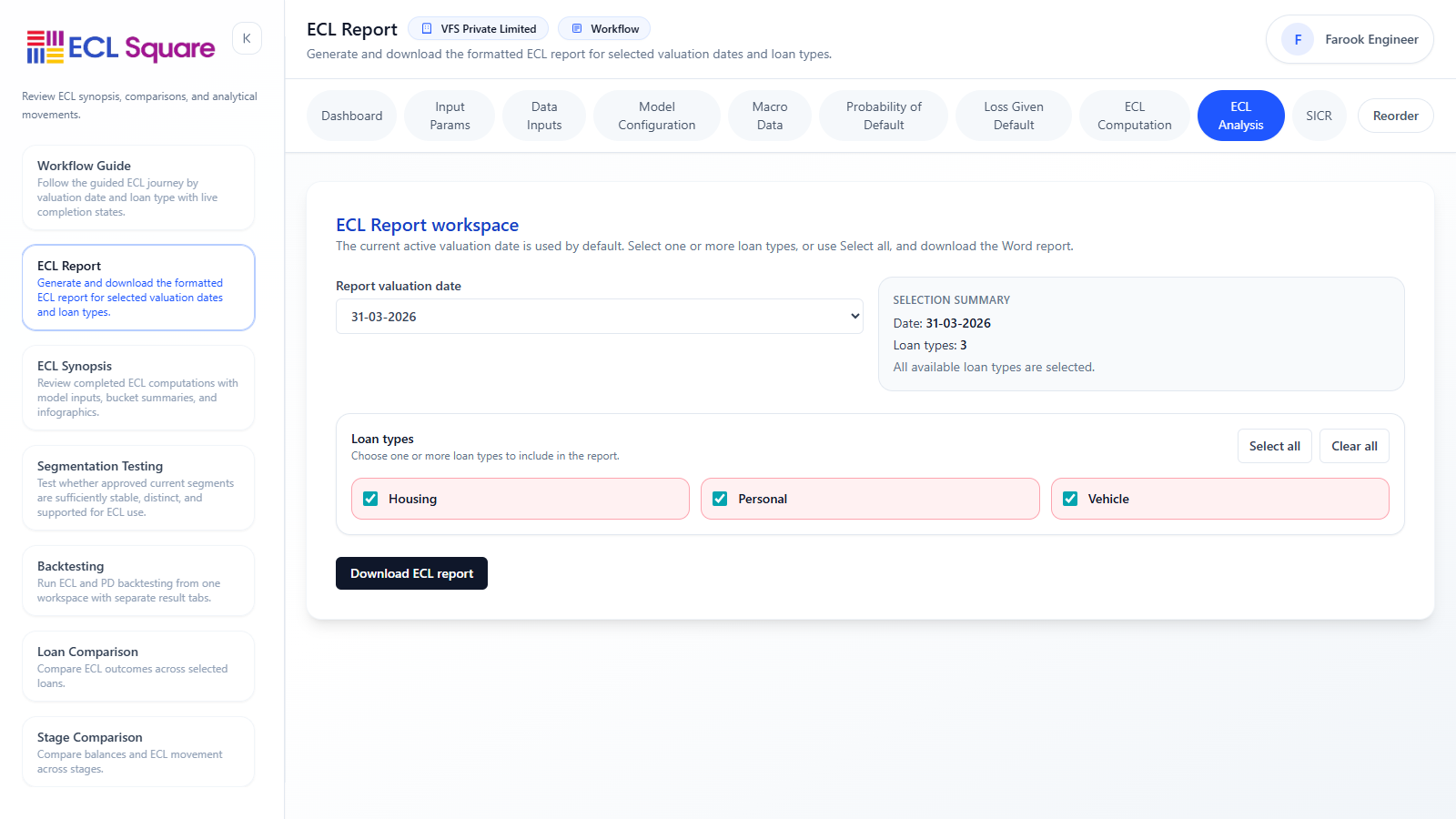Click the Report valuation date label
The image size is (1456, 819).
pyautogui.click(x=399, y=286)
